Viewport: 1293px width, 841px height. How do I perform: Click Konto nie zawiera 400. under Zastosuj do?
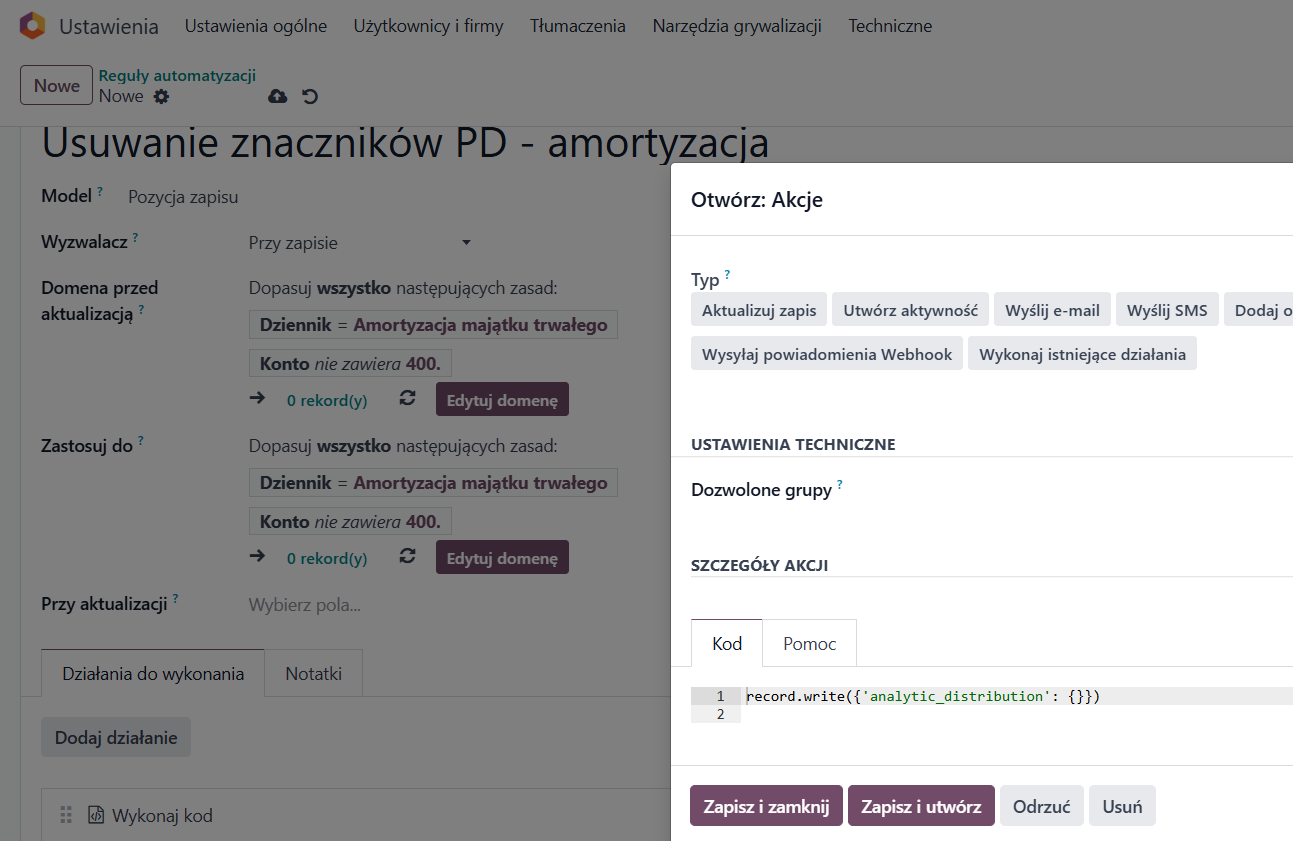click(x=350, y=521)
